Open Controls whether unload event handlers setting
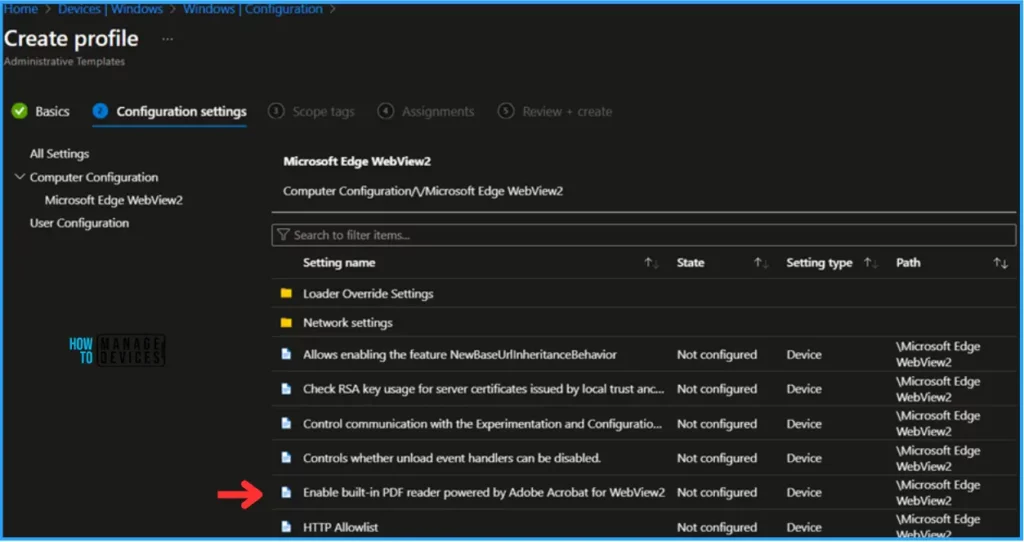The image size is (1024, 542). [452, 458]
